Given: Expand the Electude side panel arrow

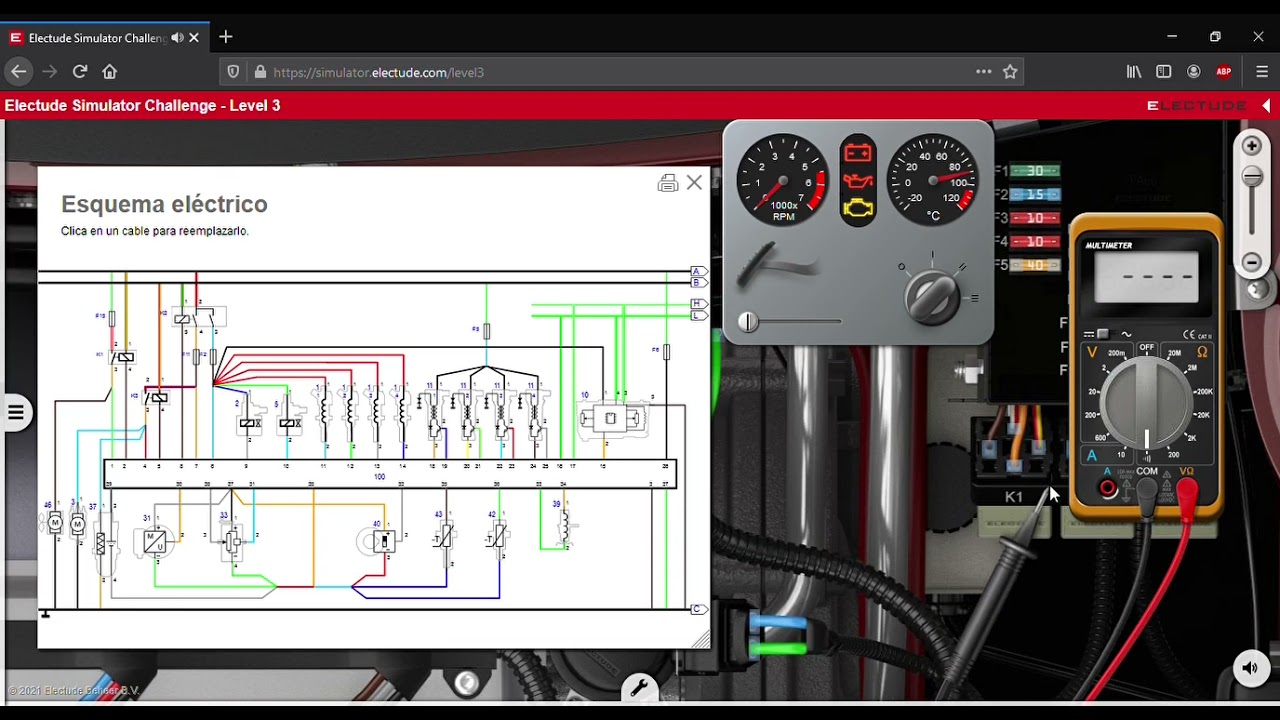Looking at the screenshot, I should point(1266,105).
